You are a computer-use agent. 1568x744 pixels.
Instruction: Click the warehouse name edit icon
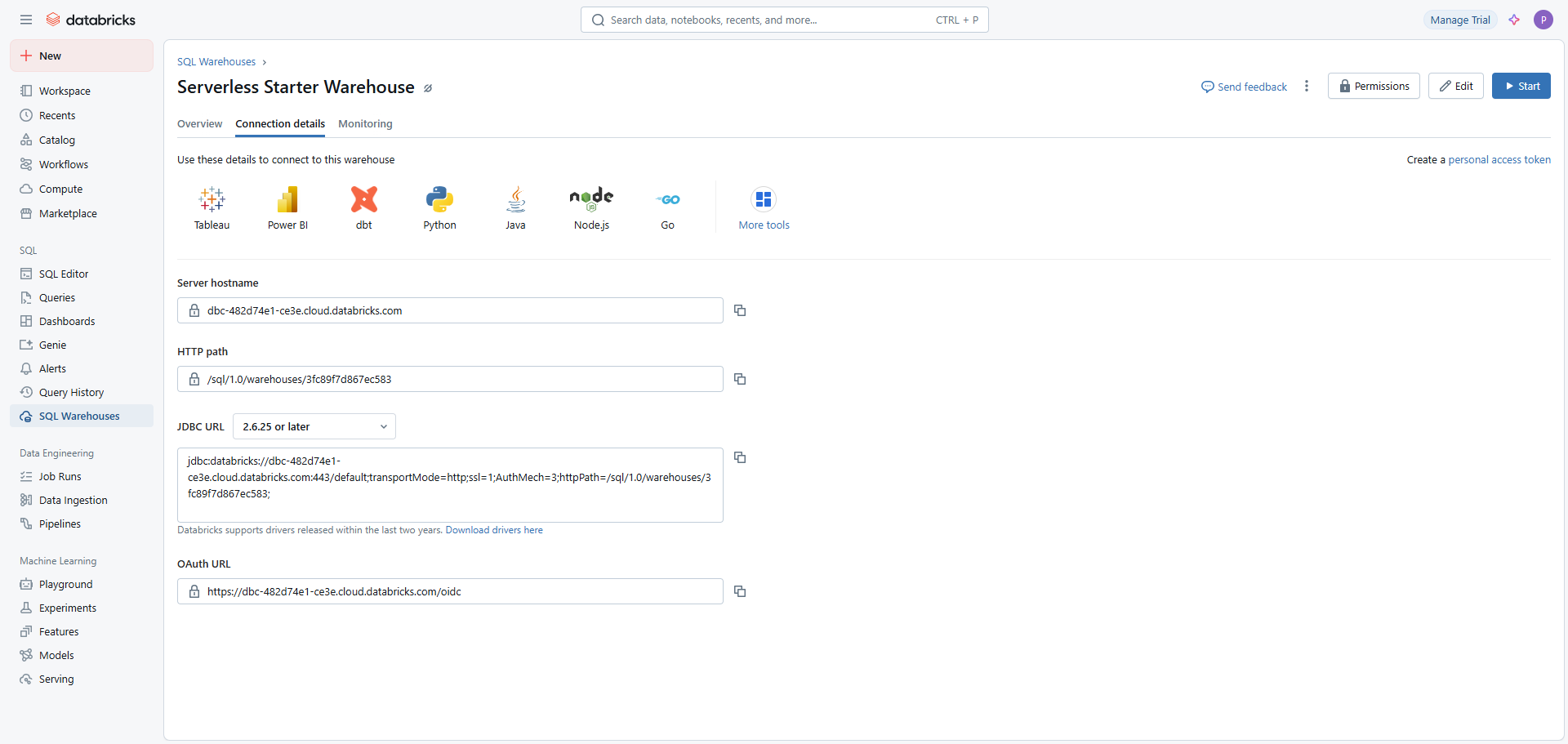coord(428,88)
